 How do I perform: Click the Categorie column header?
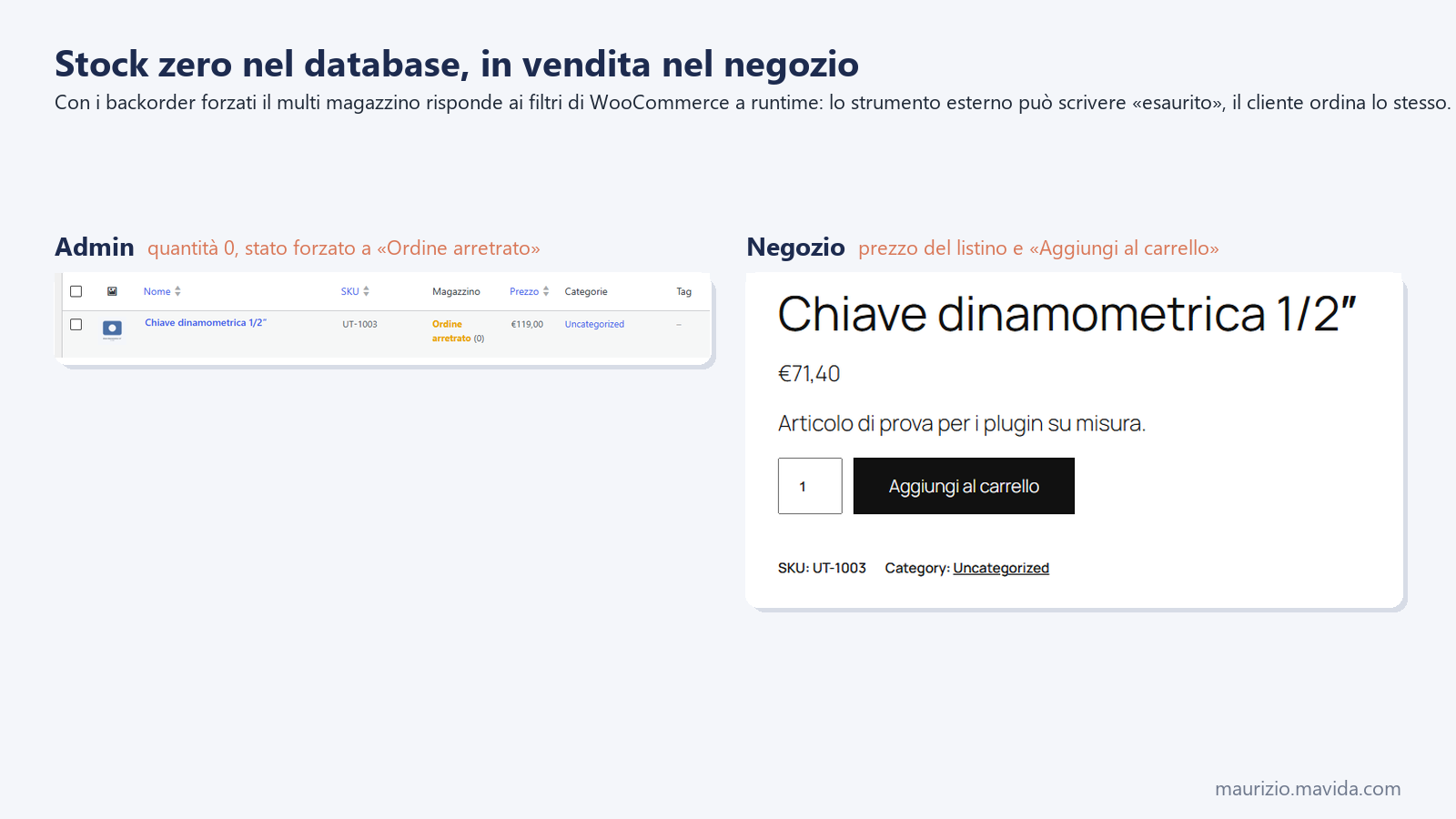[x=586, y=291]
